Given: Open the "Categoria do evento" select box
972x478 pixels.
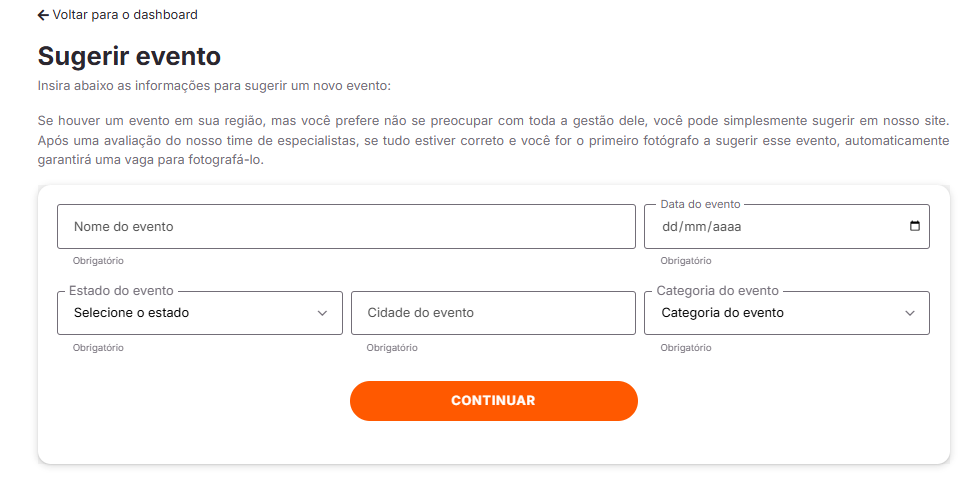Looking at the screenshot, I should click(776, 313).
